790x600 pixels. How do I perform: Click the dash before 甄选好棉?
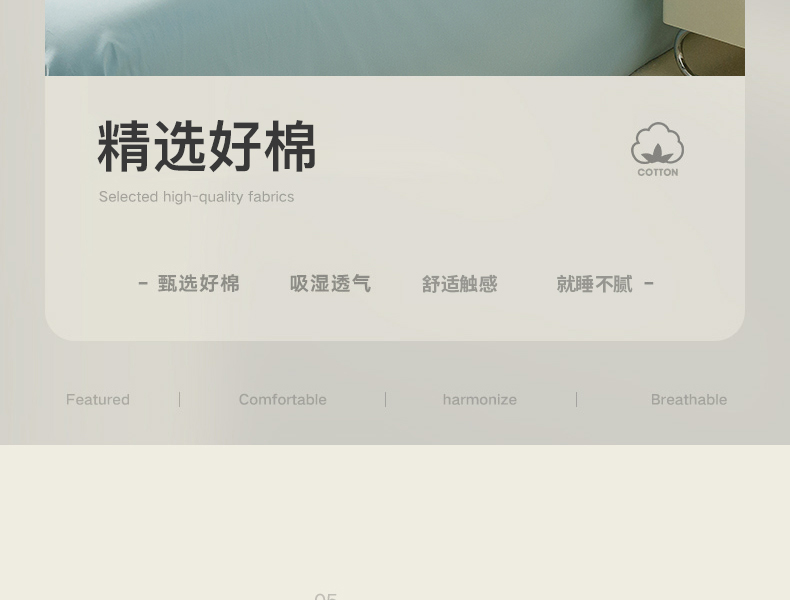pos(143,284)
